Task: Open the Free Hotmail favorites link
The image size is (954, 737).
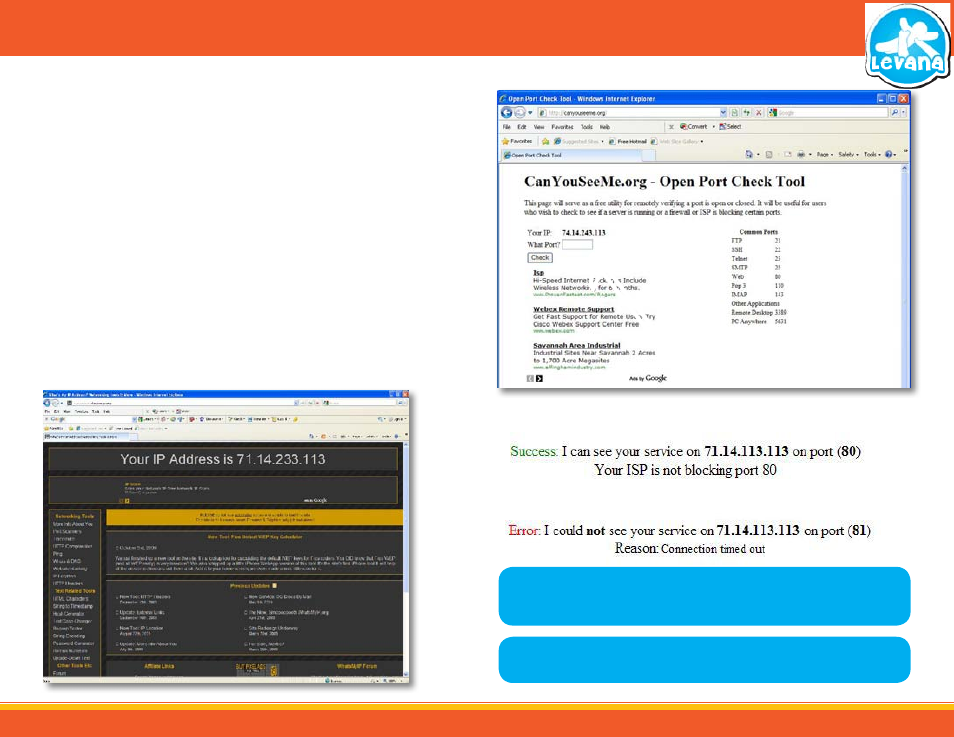Action: [627, 141]
